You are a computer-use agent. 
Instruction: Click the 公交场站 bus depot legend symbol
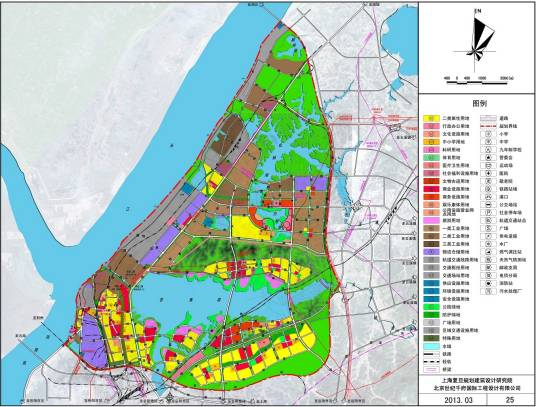pos(488,205)
